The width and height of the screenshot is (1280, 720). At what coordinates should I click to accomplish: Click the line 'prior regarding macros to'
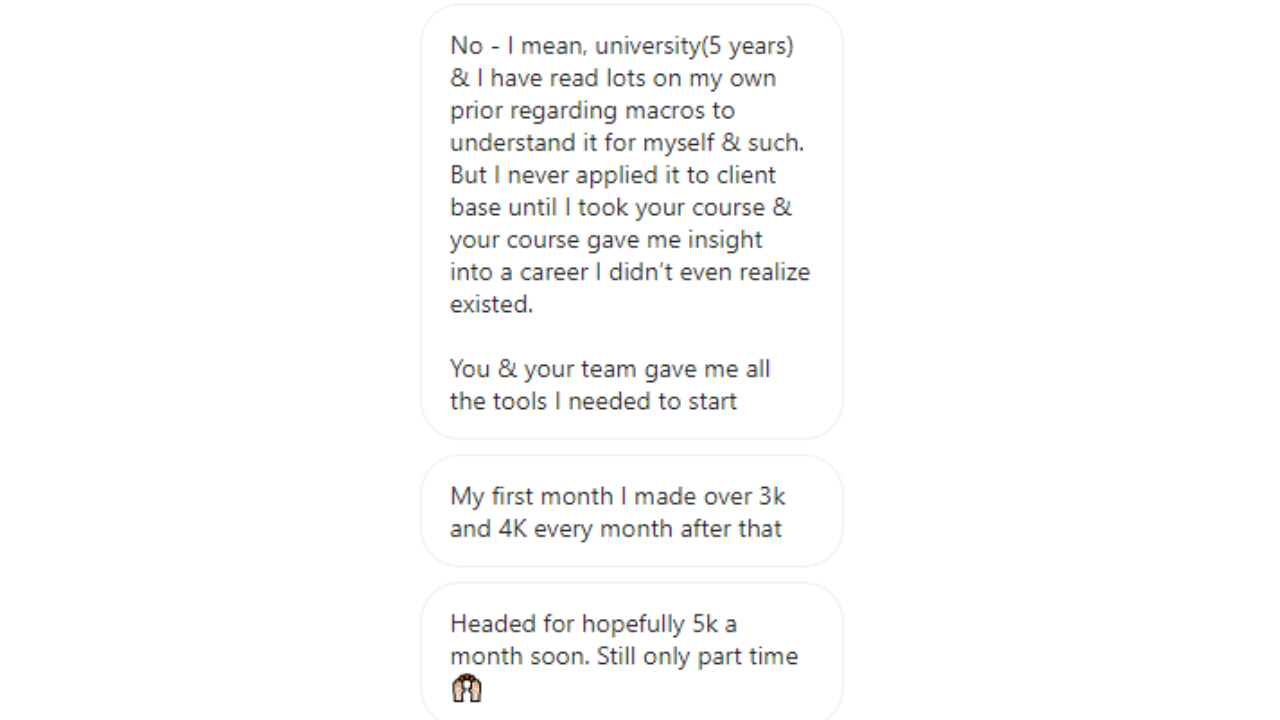pyautogui.click(x=592, y=110)
